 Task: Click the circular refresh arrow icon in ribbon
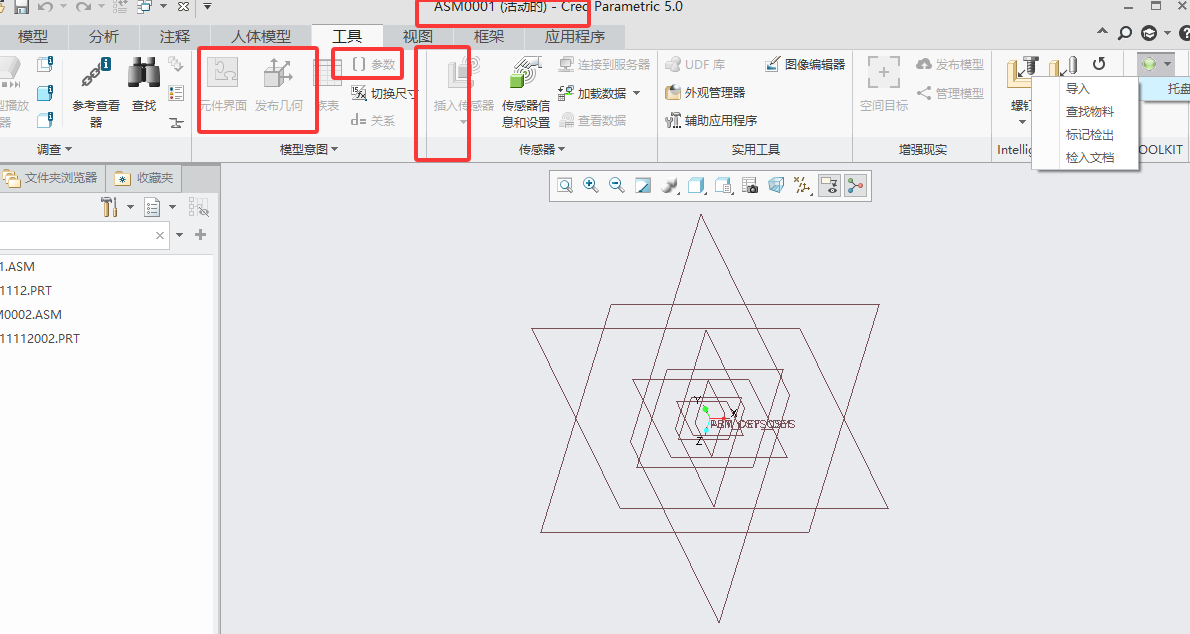(x=1099, y=64)
